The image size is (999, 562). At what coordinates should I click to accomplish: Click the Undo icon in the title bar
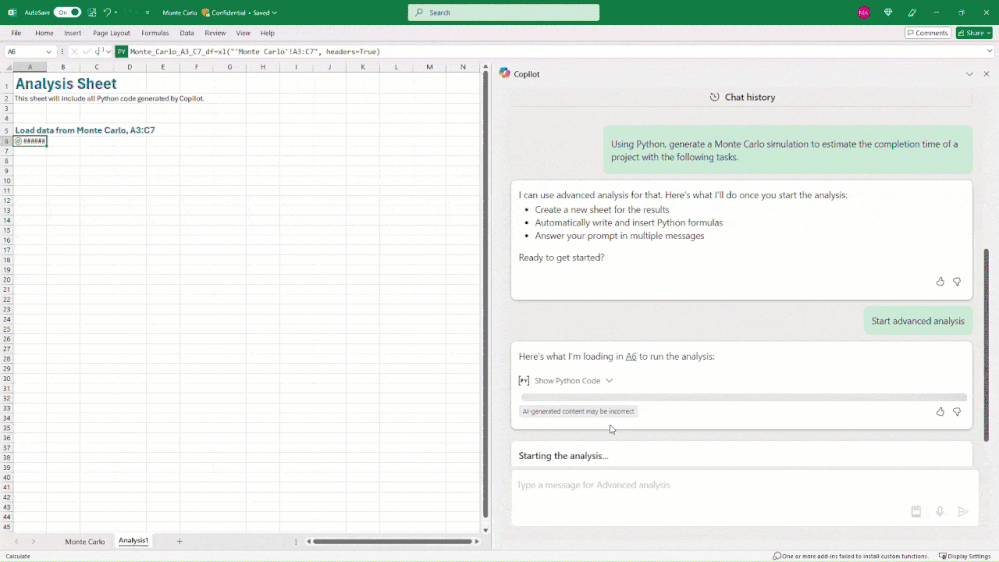107,12
